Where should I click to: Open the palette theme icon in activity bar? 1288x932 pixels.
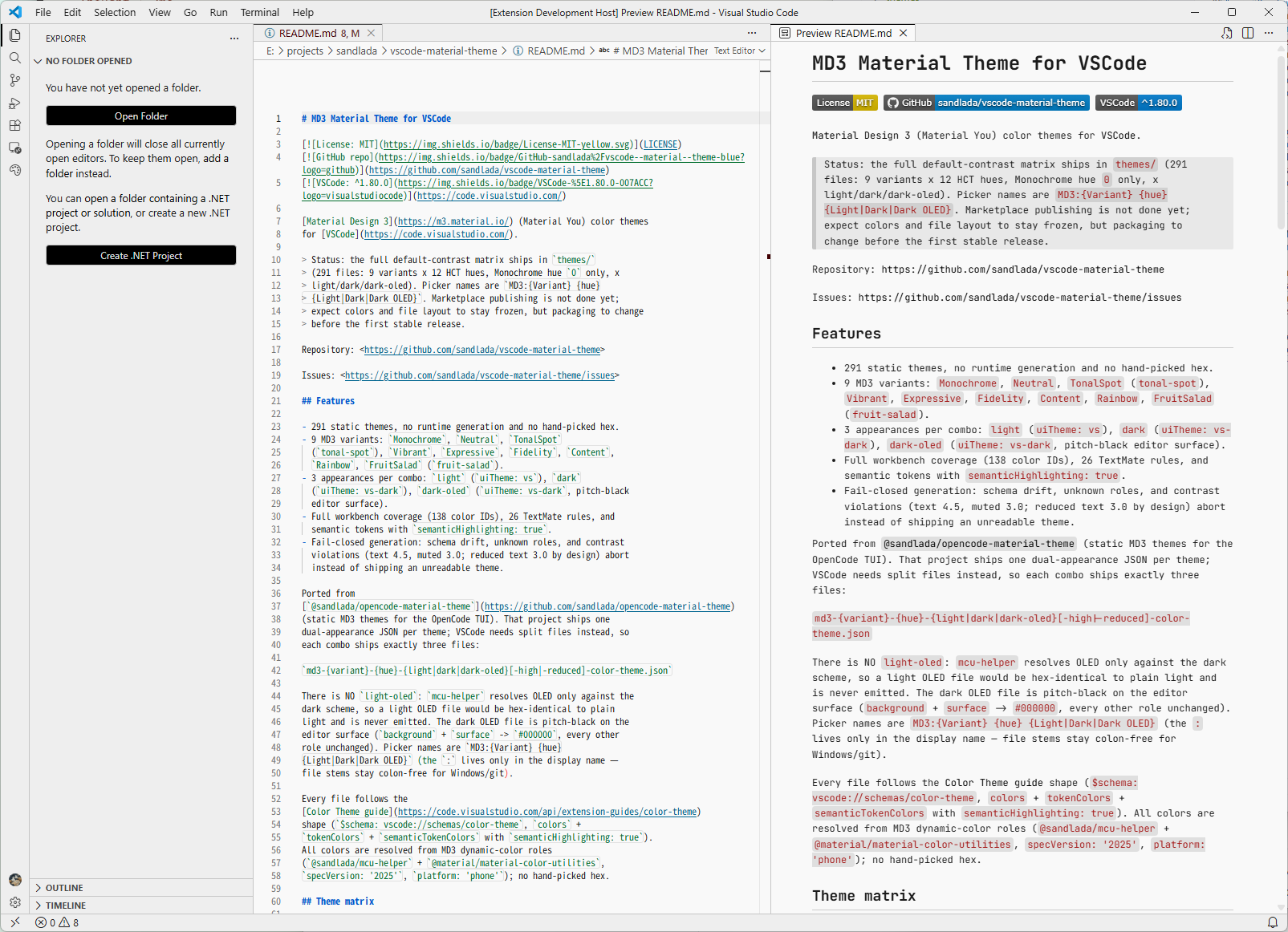click(14, 170)
